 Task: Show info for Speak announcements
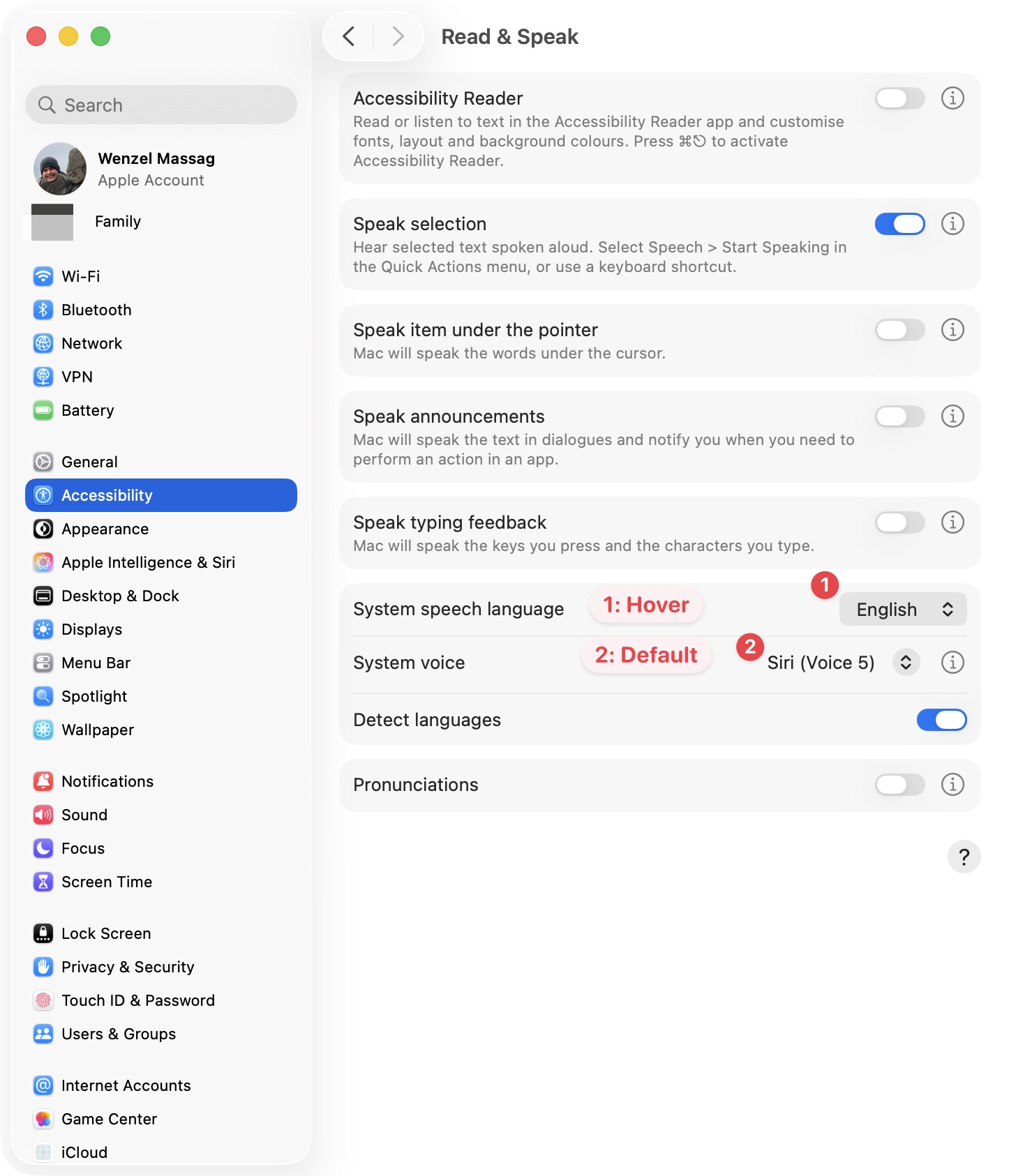[x=952, y=416]
